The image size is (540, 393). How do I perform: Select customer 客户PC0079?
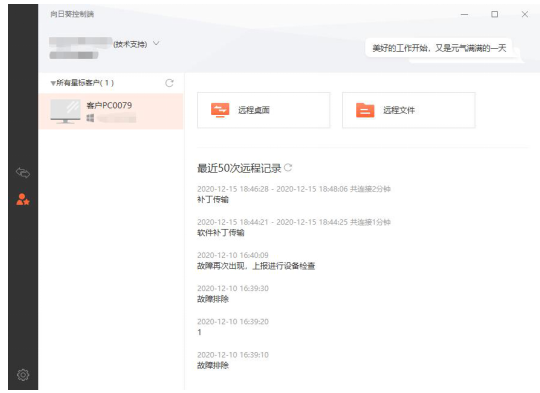[x=111, y=111]
